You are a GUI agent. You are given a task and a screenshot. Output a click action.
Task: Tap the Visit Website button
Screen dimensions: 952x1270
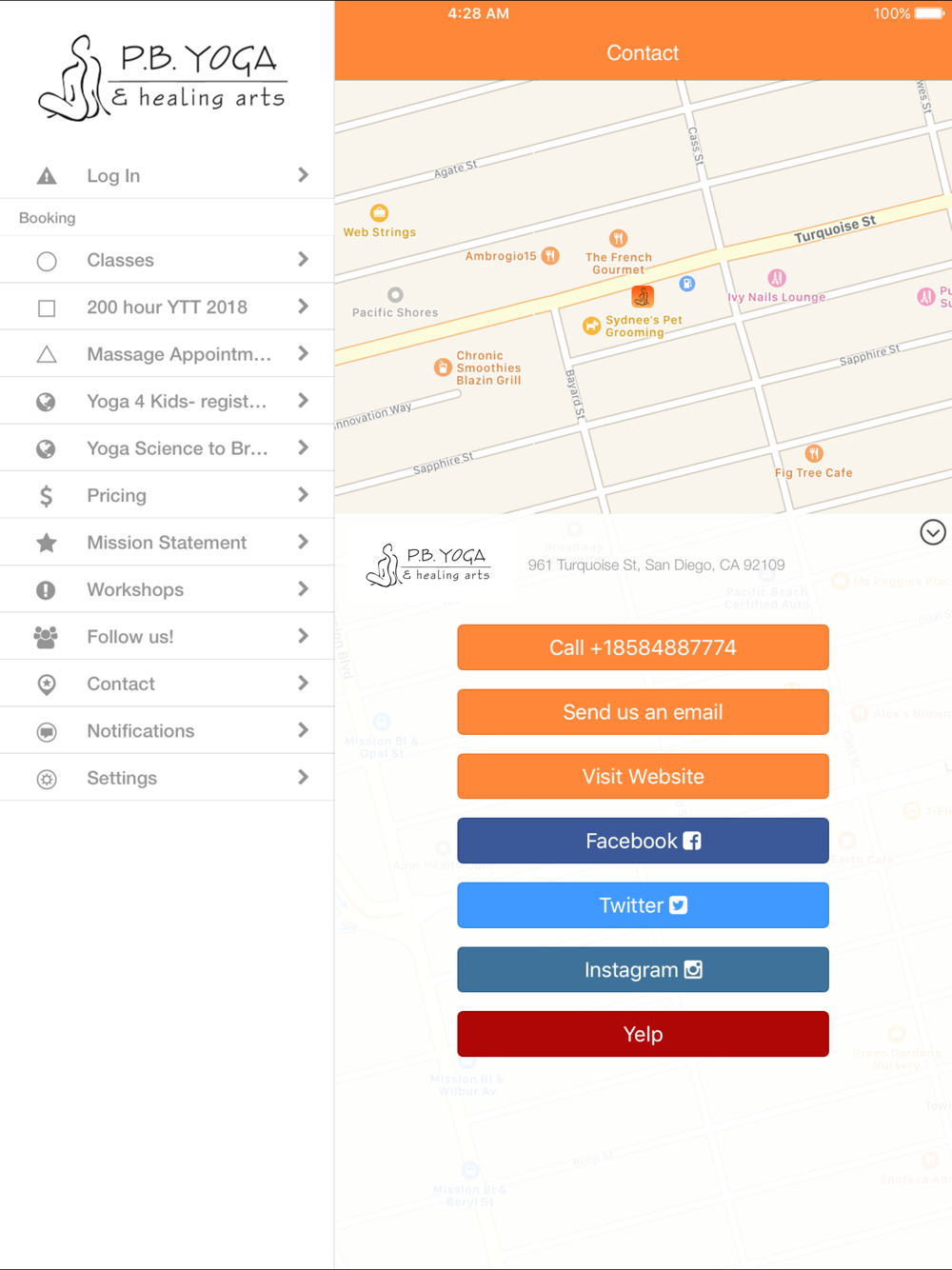[x=643, y=777]
